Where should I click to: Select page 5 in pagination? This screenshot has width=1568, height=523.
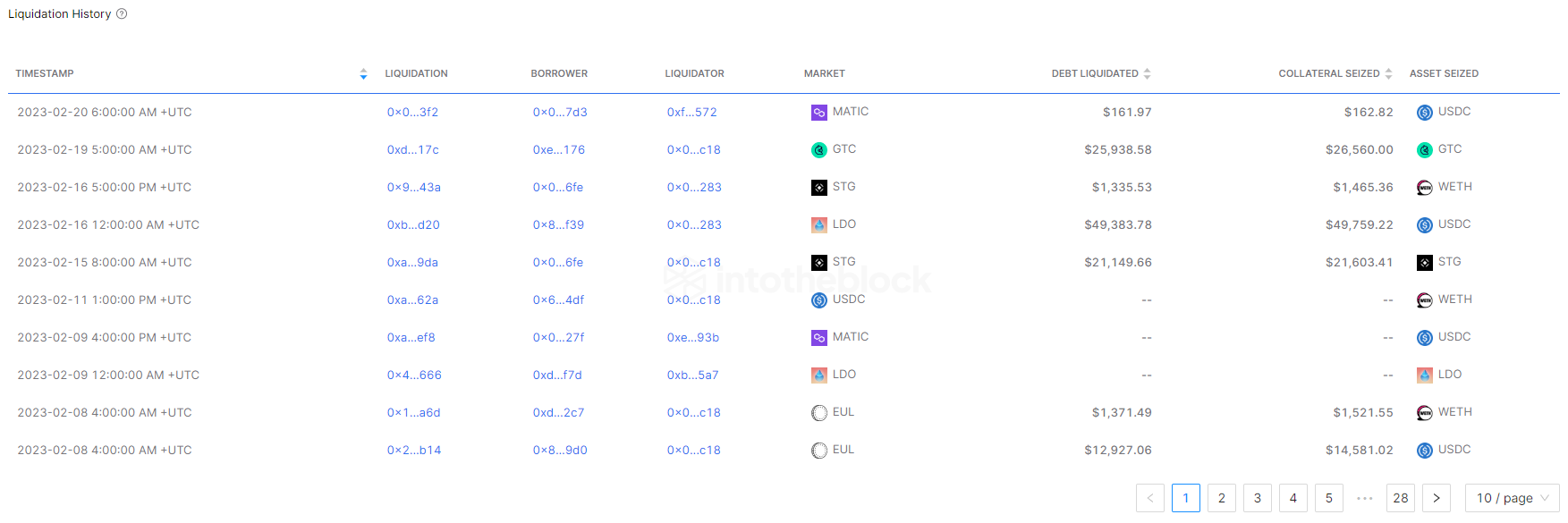1328,498
